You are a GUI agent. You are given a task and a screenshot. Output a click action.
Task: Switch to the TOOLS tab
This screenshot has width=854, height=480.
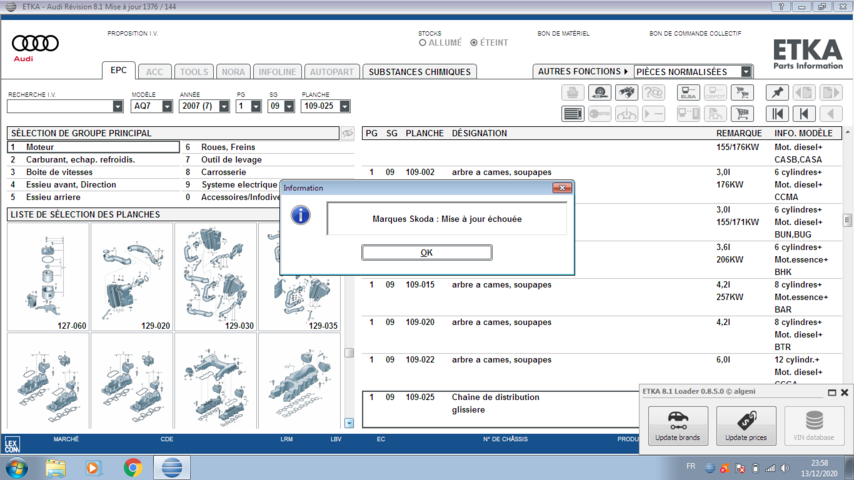194,72
